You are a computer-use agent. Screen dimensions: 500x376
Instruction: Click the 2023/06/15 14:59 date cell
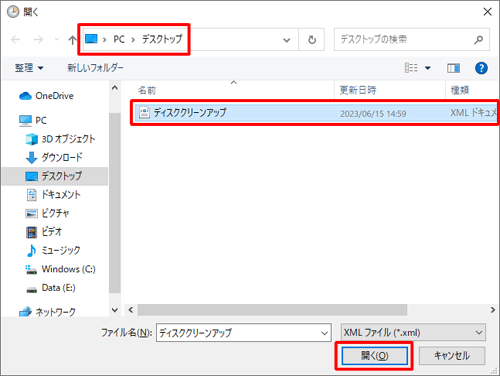coord(373,114)
